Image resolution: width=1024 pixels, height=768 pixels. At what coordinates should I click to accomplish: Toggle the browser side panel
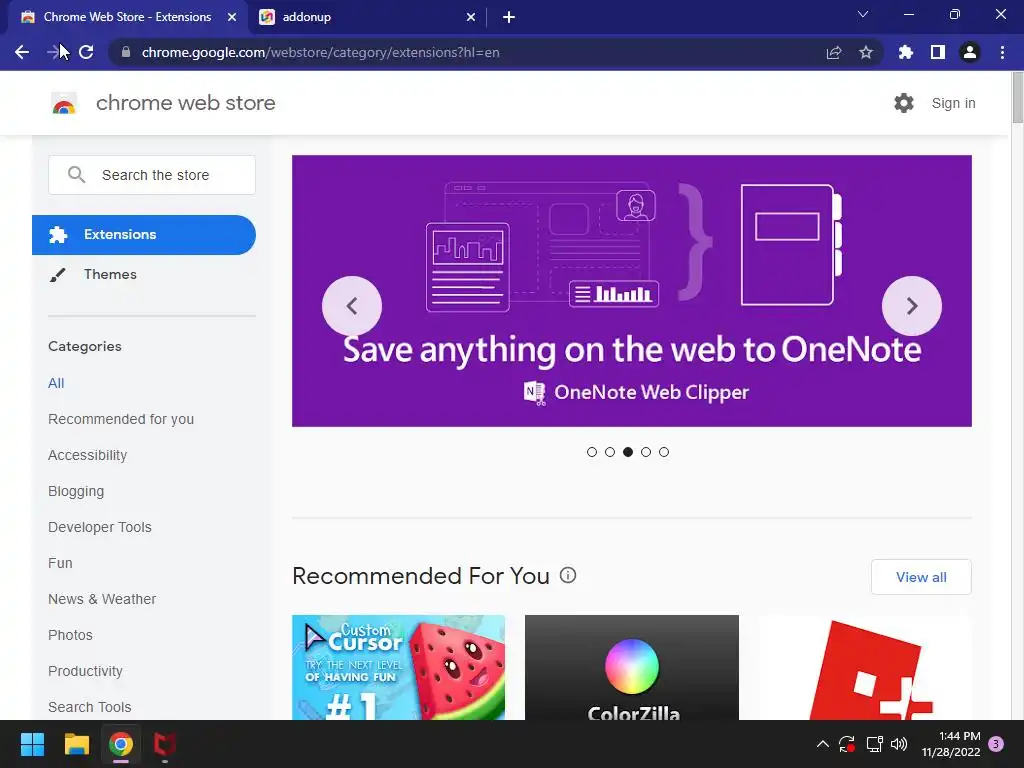[938, 52]
